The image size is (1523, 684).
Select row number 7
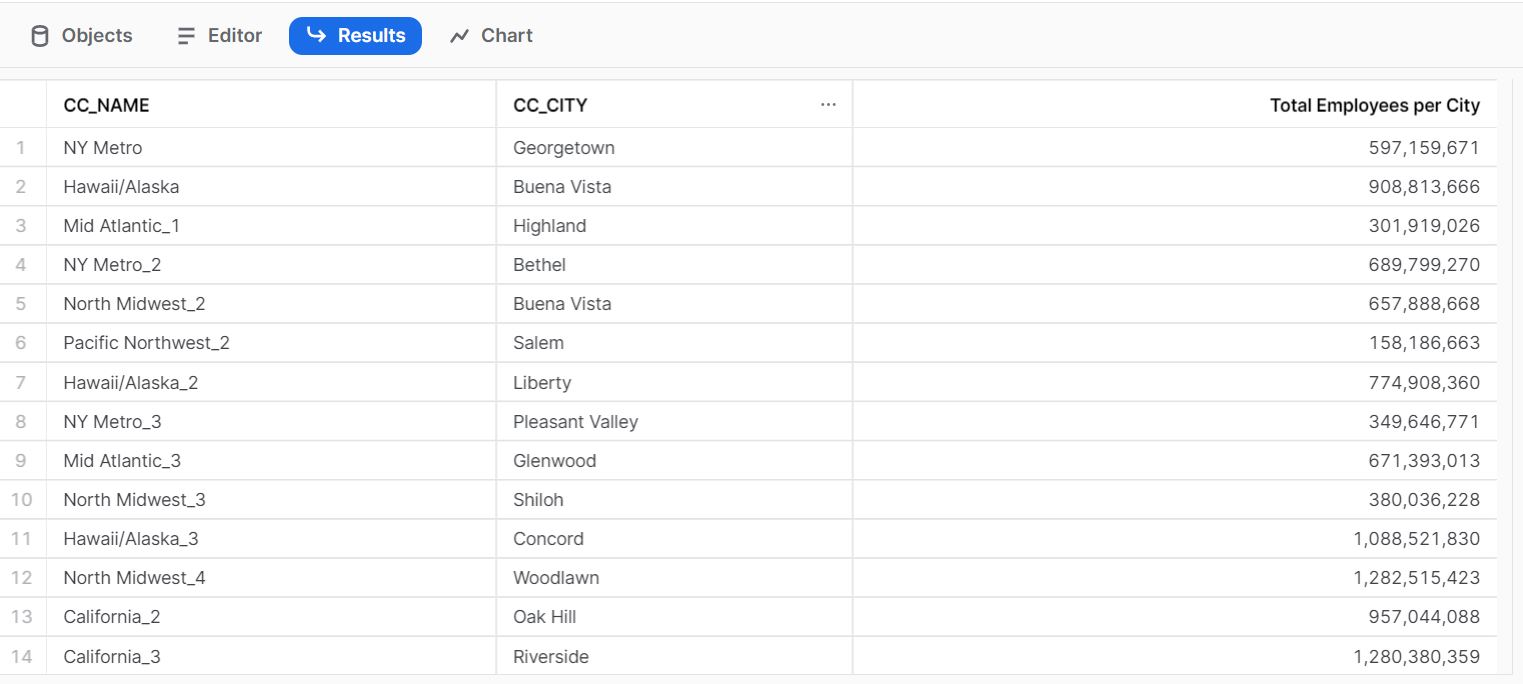pyautogui.click(x=22, y=383)
